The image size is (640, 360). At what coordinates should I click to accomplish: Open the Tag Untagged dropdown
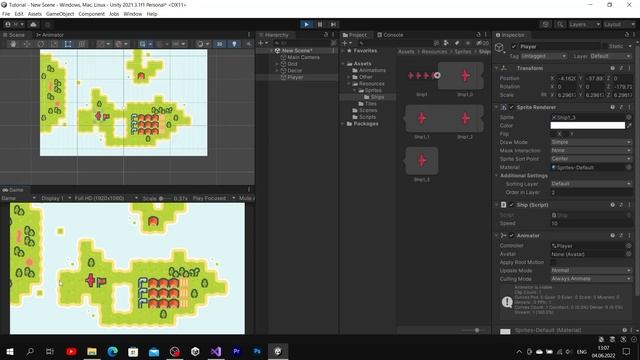click(544, 56)
